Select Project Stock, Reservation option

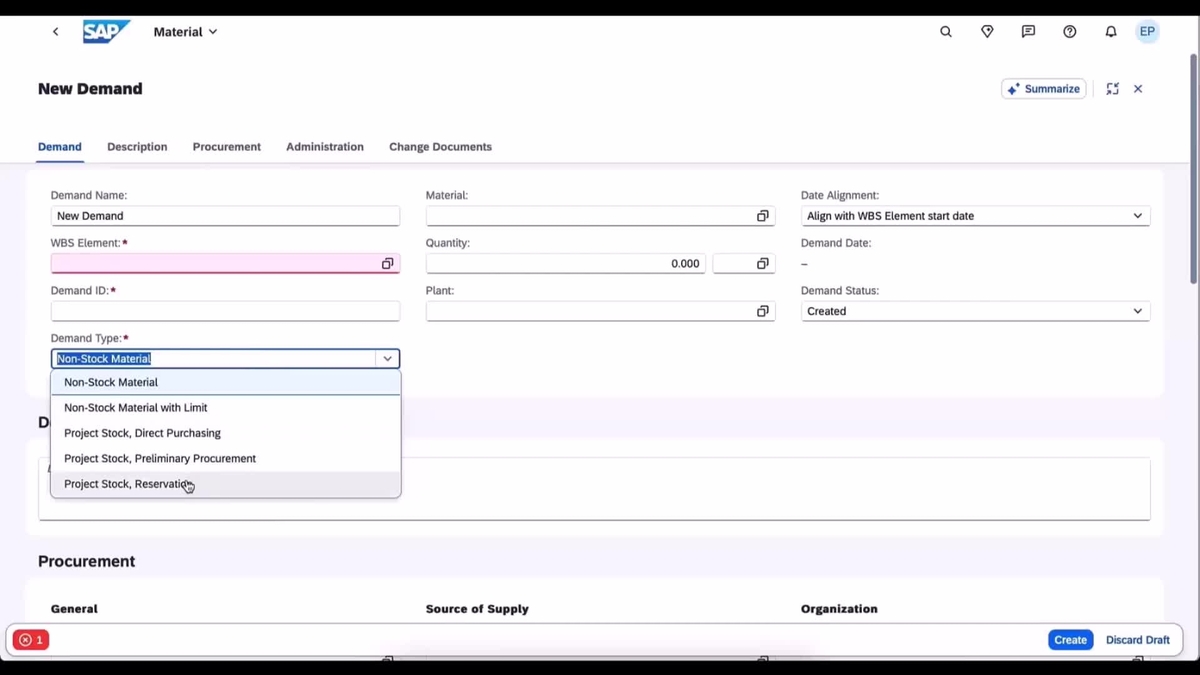point(128,483)
